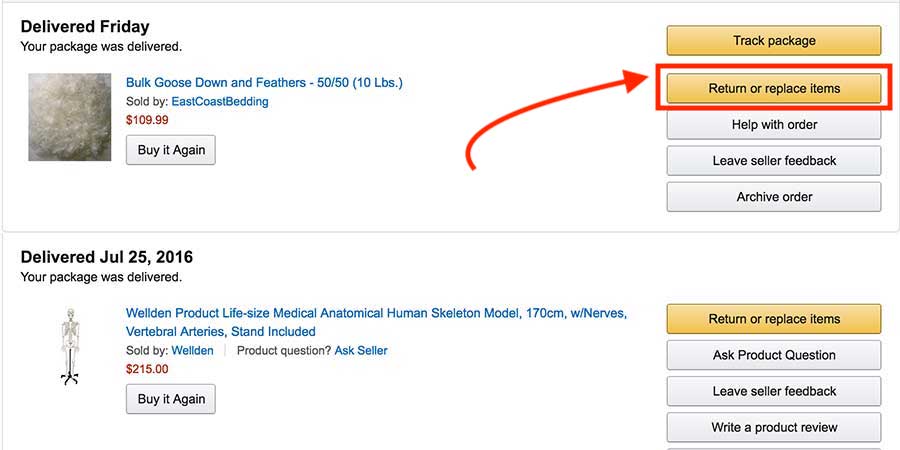Return or replace the goose down order
Viewport: 900px width, 450px height.
tap(773, 89)
